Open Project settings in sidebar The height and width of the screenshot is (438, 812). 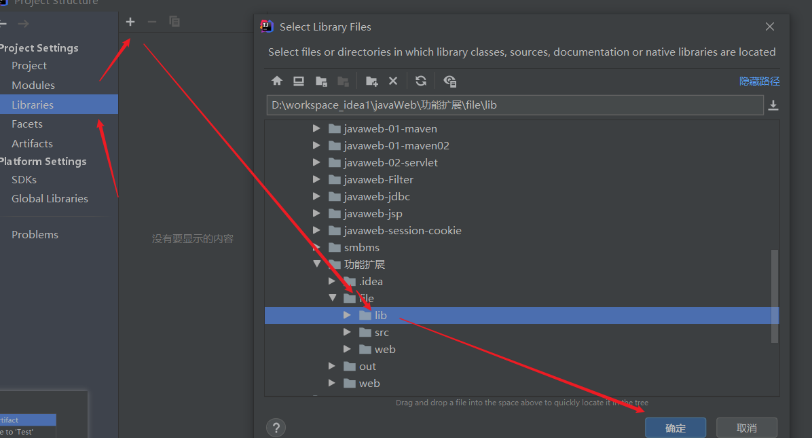coord(29,66)
